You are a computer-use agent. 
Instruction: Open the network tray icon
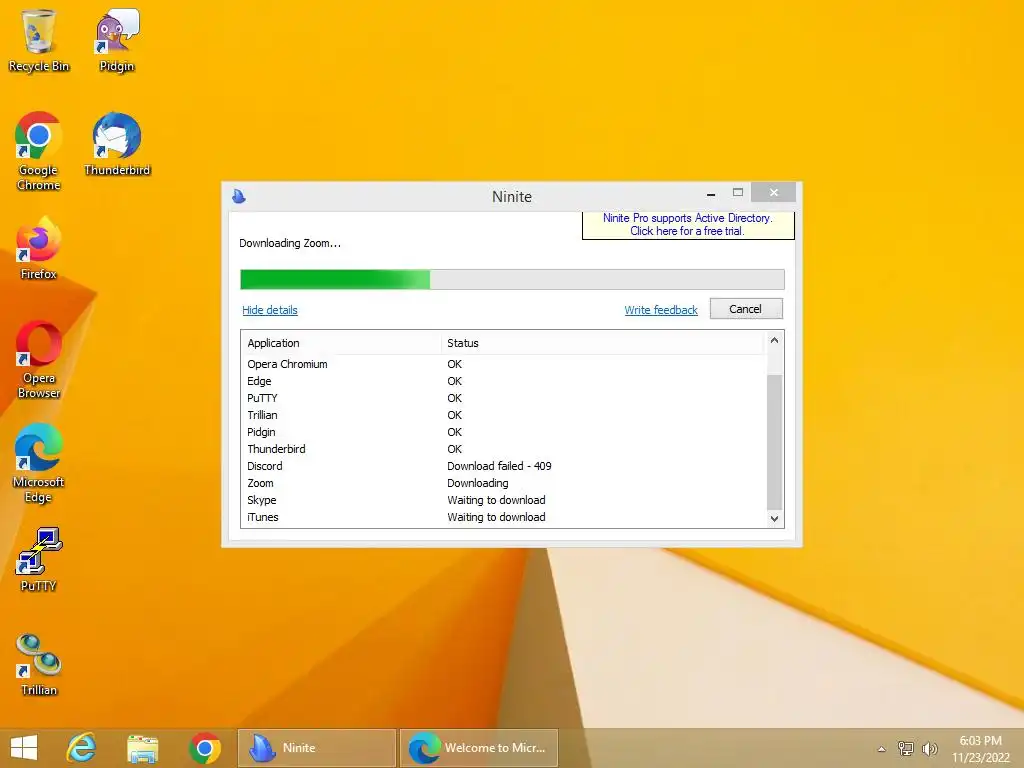point(906,748)
